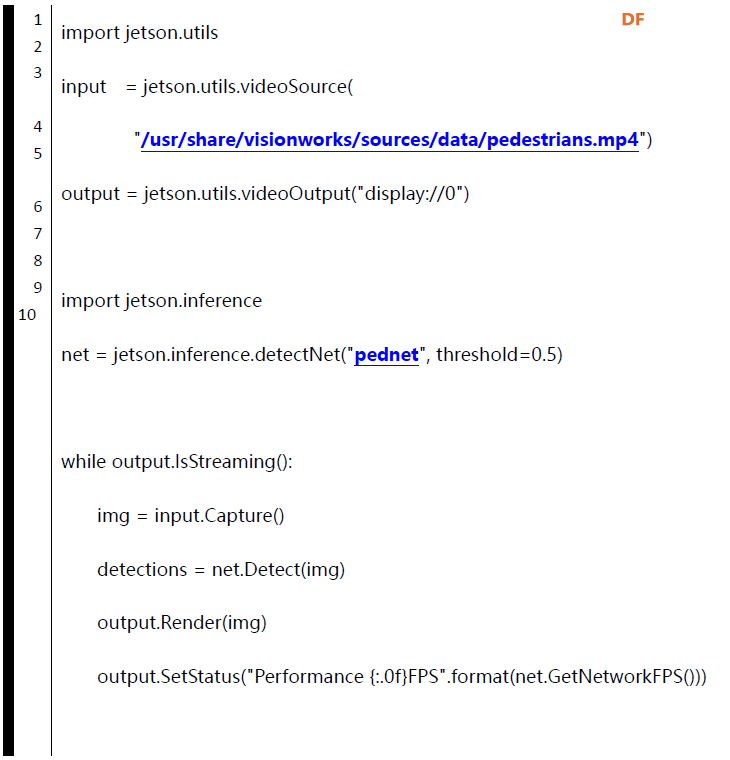Click the 'while output.IsStreaming():' line
The image size is (730, 760).
click(177, 462)
